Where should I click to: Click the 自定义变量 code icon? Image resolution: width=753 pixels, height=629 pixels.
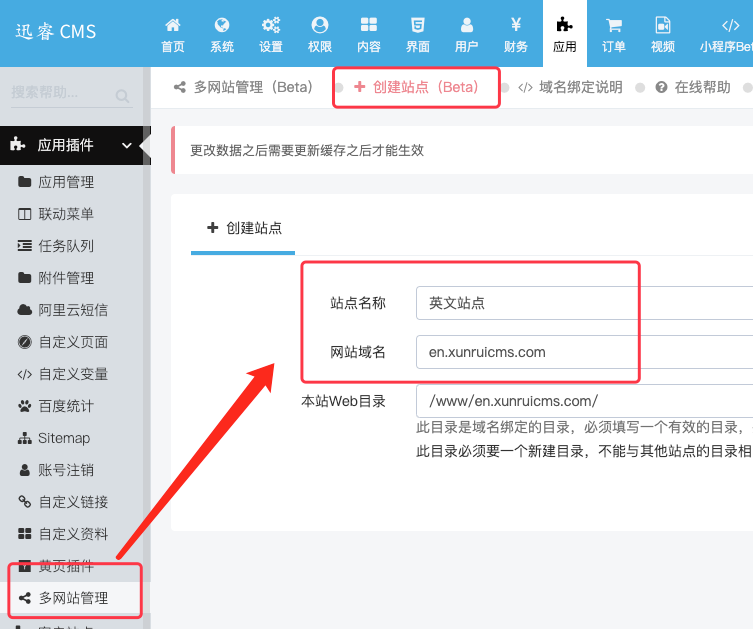24,374
